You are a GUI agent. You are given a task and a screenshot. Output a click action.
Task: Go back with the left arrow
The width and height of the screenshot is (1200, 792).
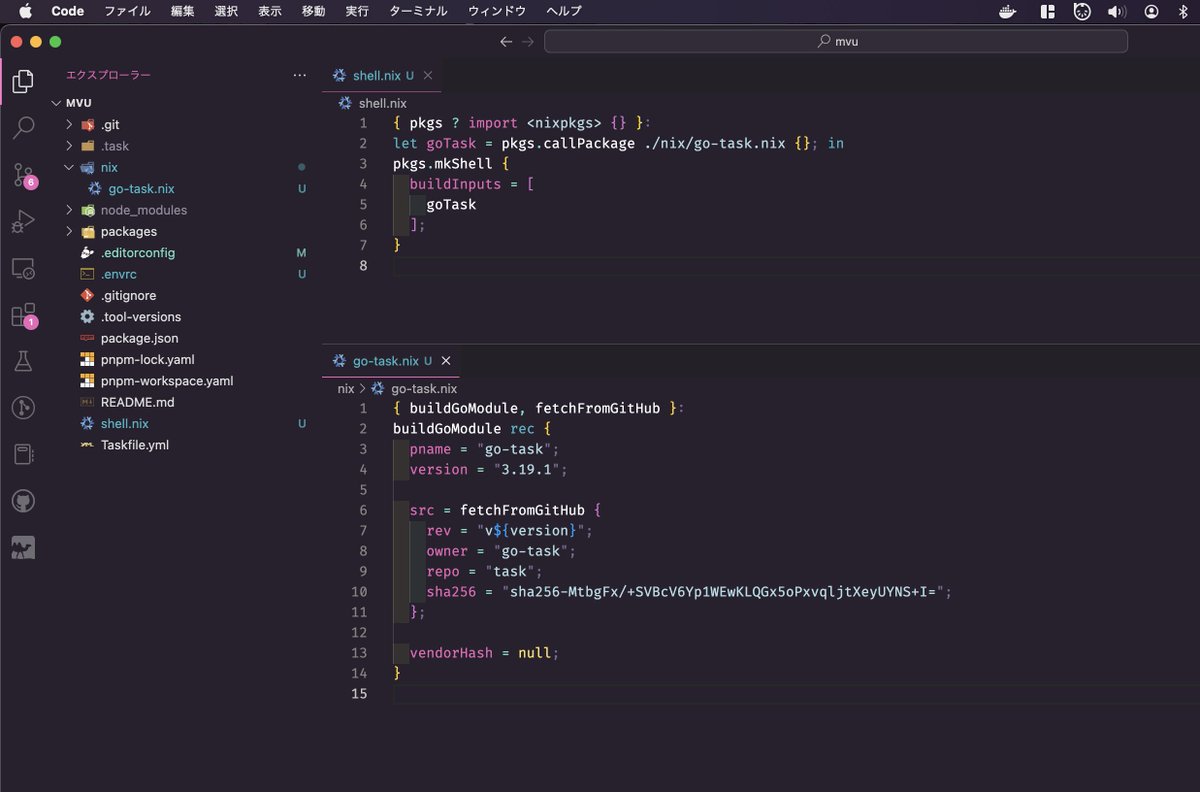506,42
